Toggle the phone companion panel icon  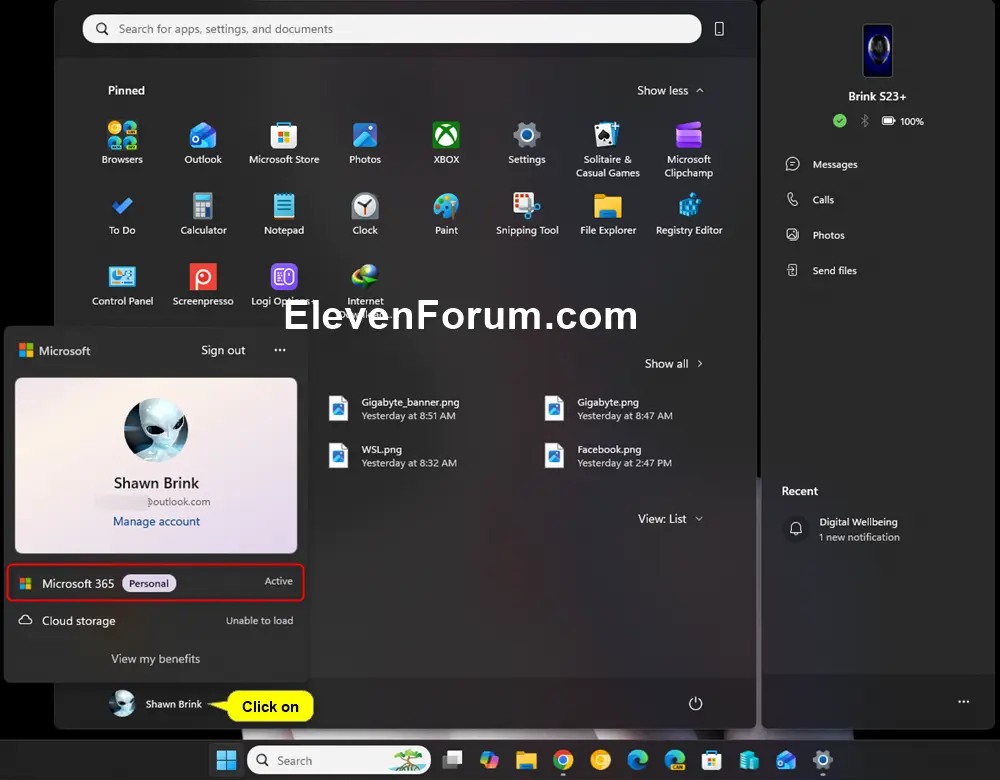(x=719, y=29)
